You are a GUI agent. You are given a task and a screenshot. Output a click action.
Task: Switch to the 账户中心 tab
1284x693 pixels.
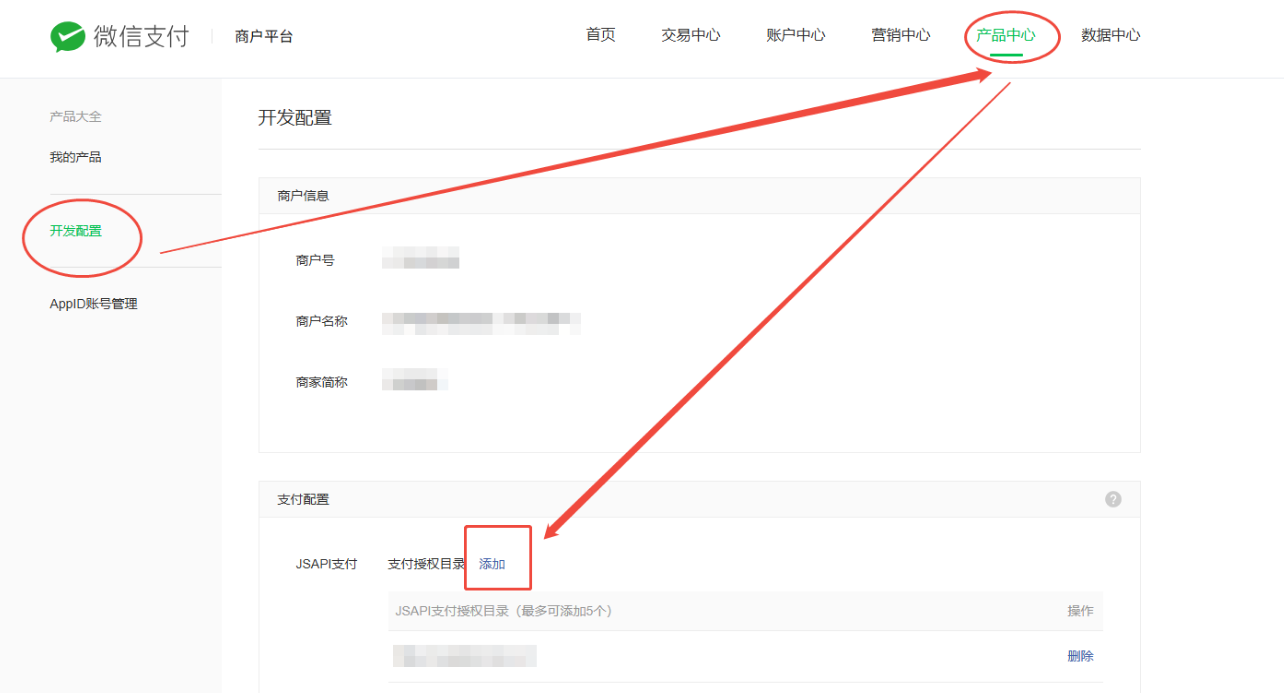pyautogui.click(x=795, y=35)
